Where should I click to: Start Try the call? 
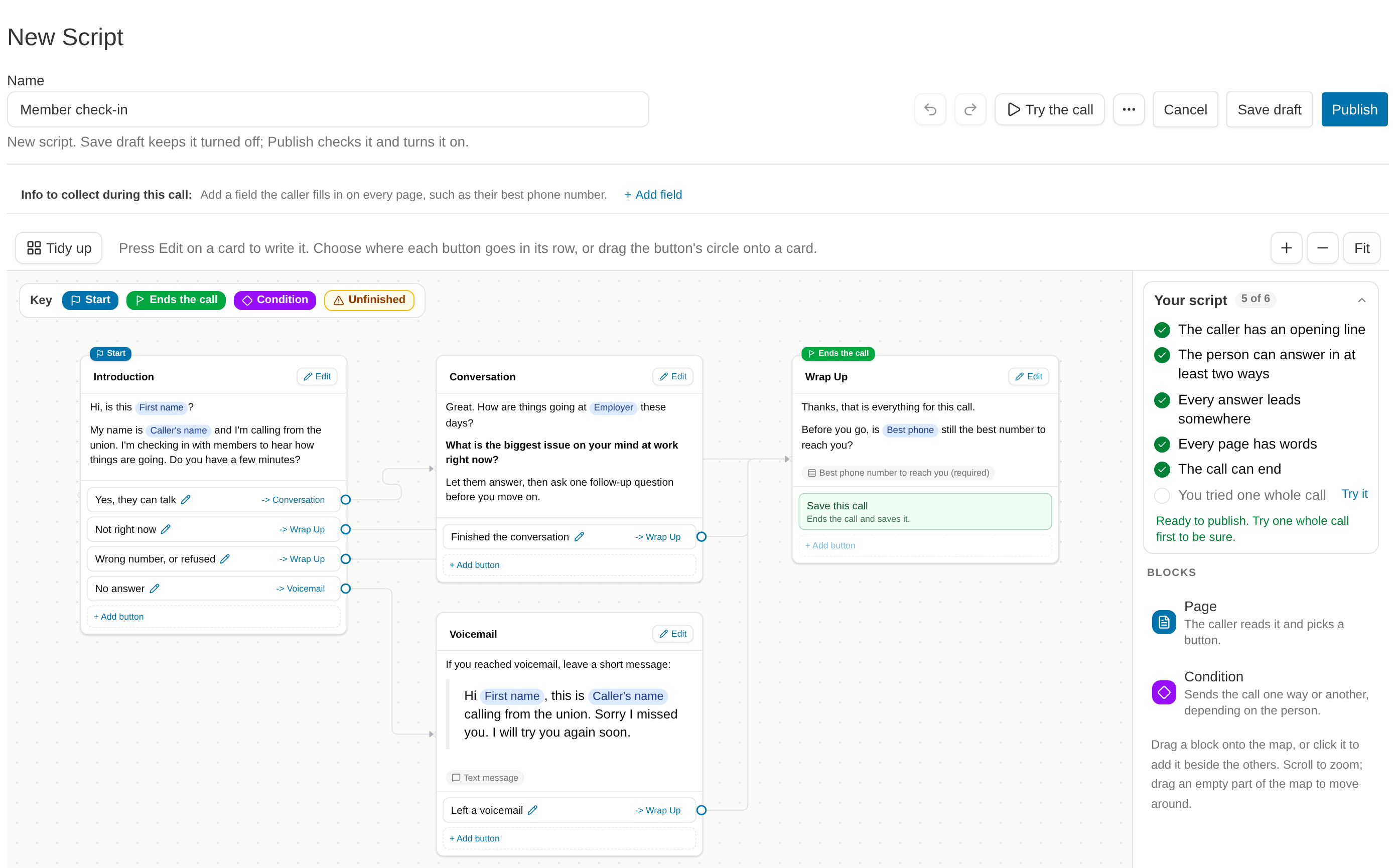point(1049,109)
